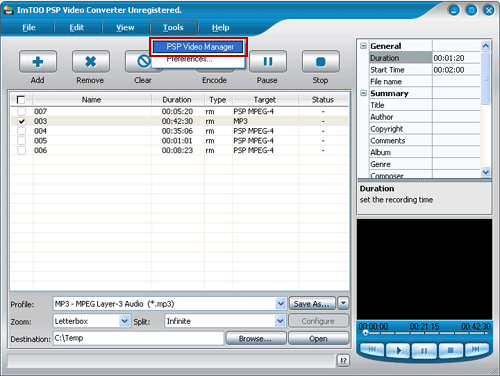Click the Add file plus icon

38,62
